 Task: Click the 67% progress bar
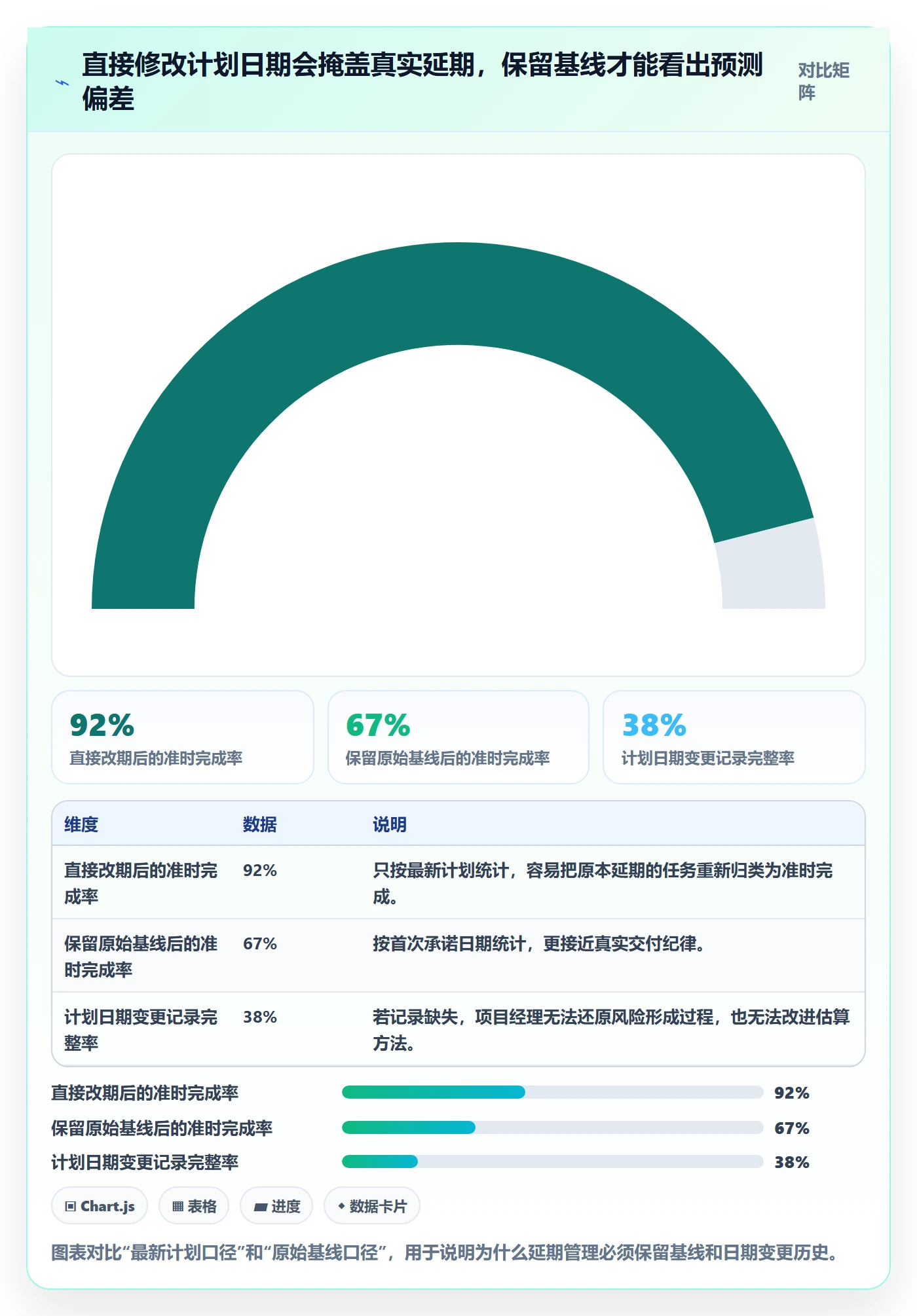point(553,1127)
